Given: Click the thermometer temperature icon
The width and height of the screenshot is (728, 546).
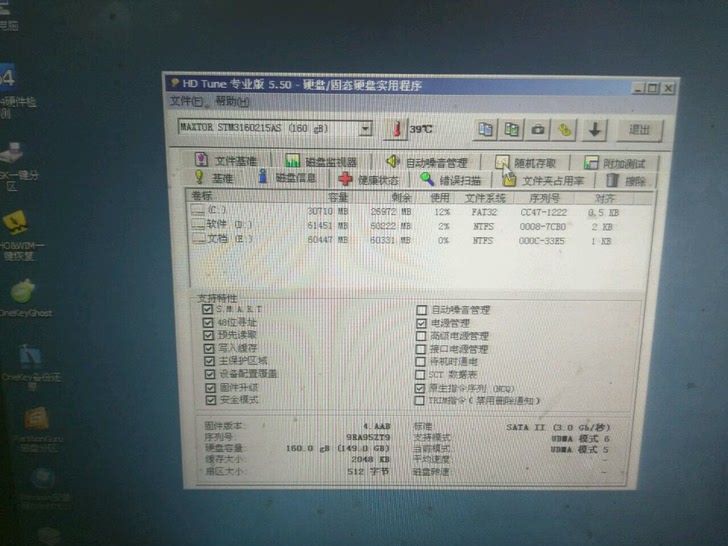Looking at the screenshot, I should coord(396,129).
